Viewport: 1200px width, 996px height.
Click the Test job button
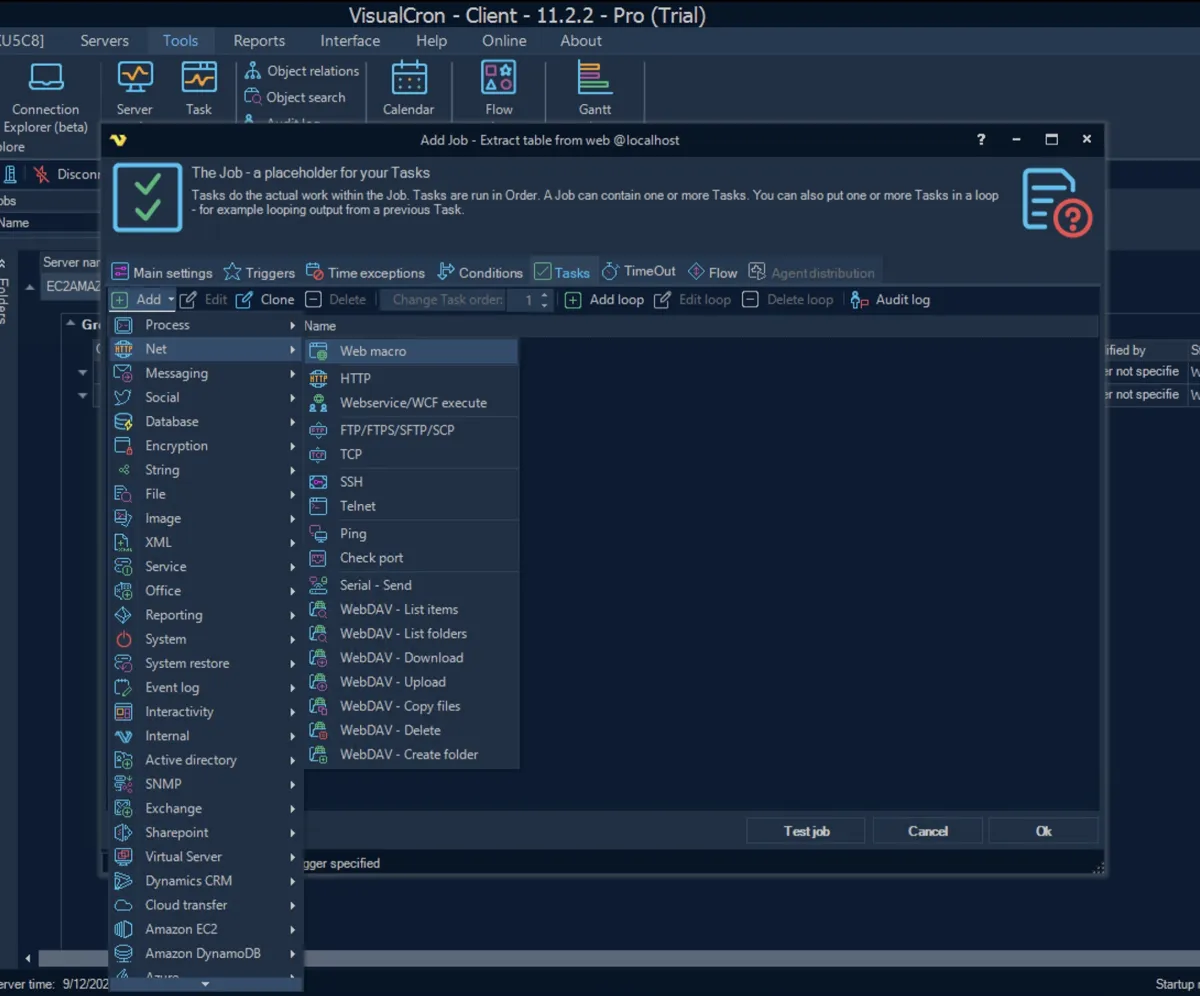[x=807, y=831]
